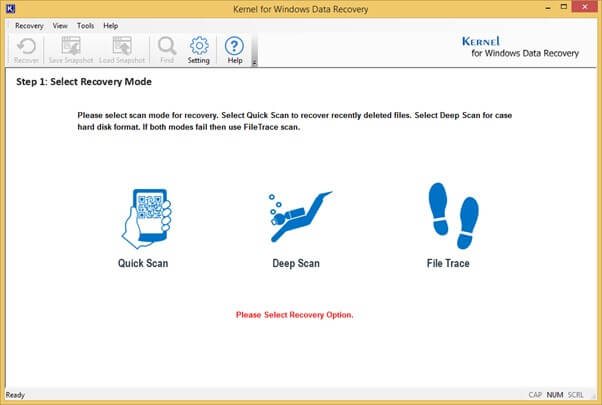Click the File Trace label
The width and height of the screenshot is (602, 405).
(x=448, y=263)
